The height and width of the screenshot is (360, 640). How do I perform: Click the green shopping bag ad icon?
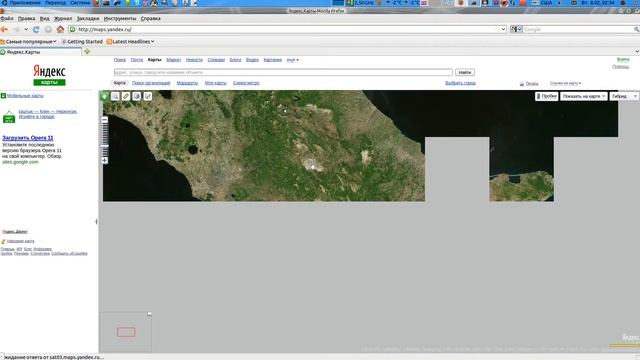coord(9,117)
